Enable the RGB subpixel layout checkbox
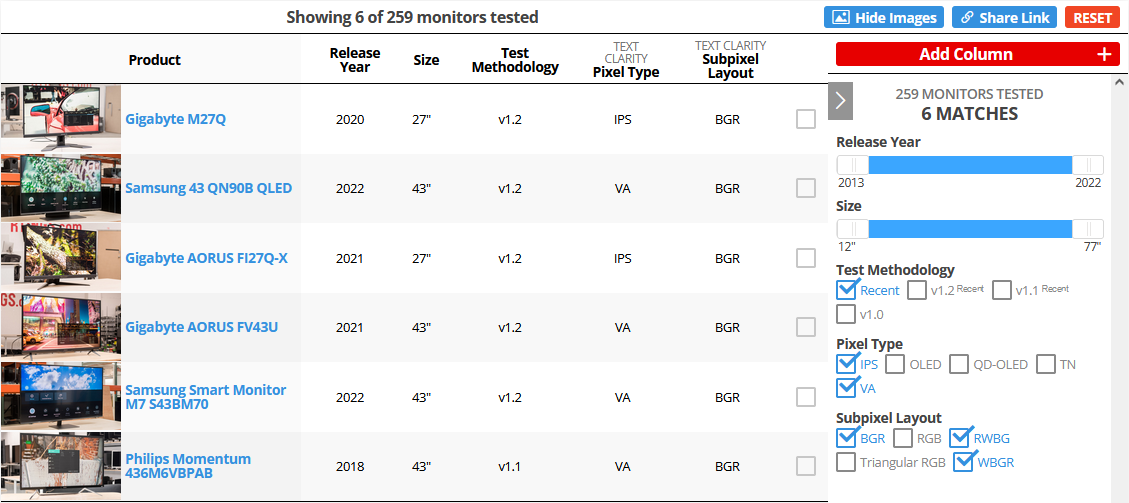 click(903, 438)
